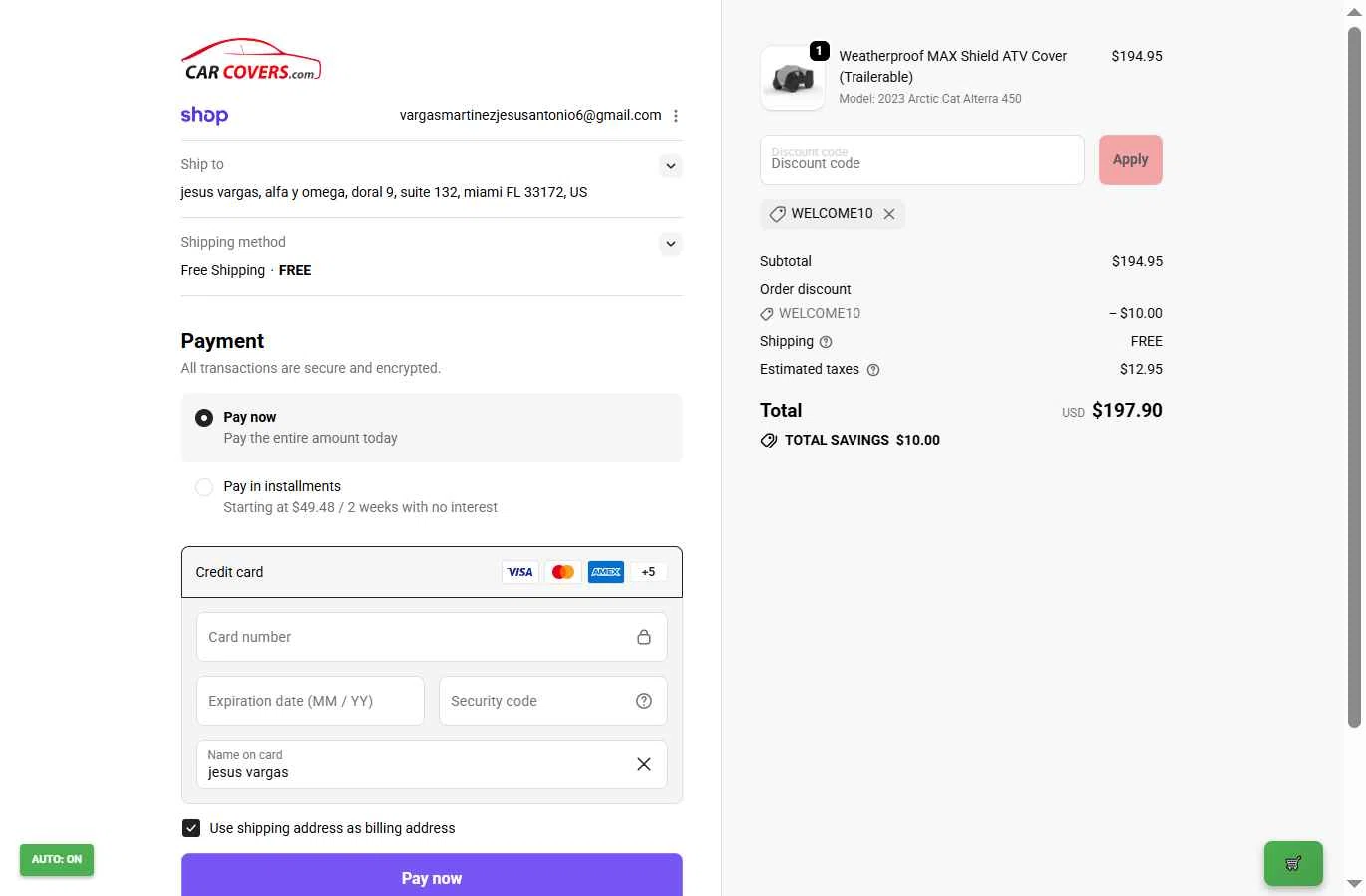The height and width of the screenshot is (896, 1366).
Task: Expand the Shipping method section
Action: [x=671, y=244]
